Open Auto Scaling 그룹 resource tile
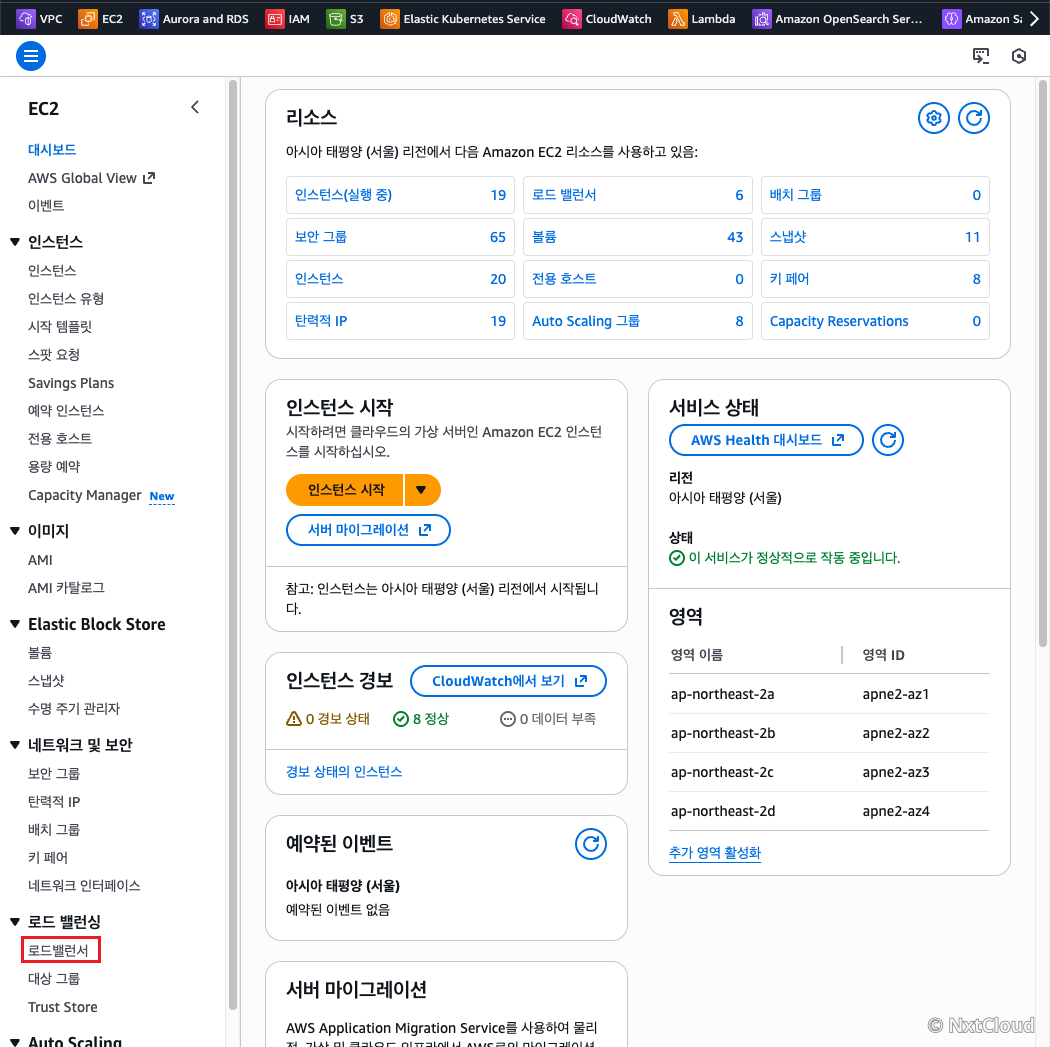This screenshot has width=1050, height=1047. pyautogui.click(x=638, y=321)
